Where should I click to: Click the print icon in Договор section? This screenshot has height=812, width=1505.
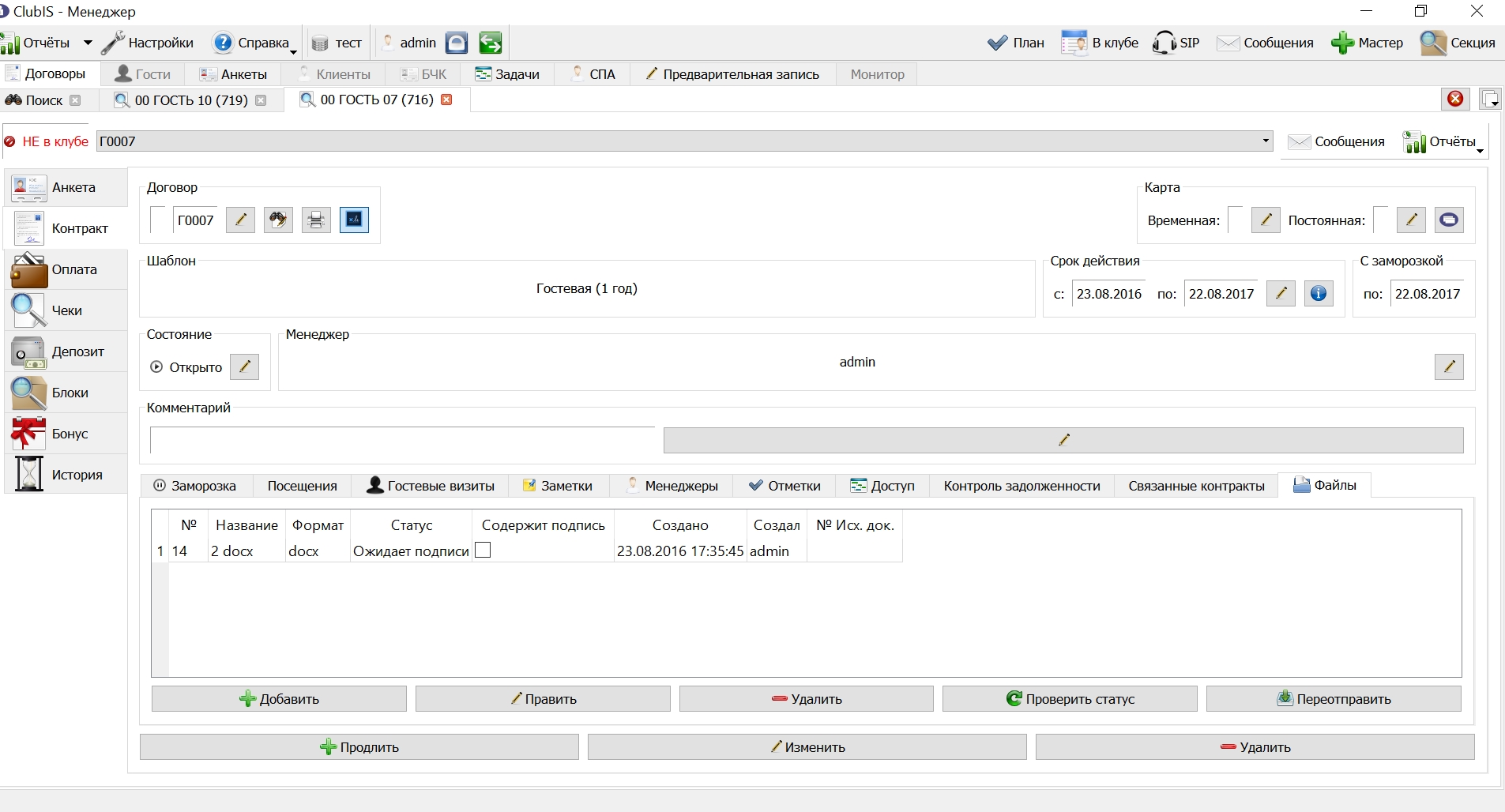click(x=316, y=220)
